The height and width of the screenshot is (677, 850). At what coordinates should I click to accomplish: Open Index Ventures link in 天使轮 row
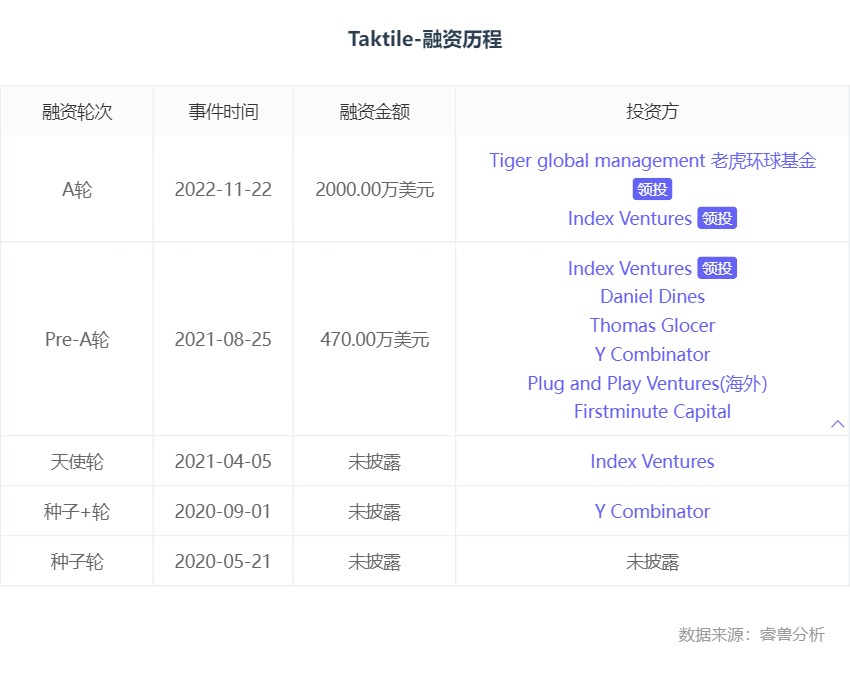tap(652, 461)
